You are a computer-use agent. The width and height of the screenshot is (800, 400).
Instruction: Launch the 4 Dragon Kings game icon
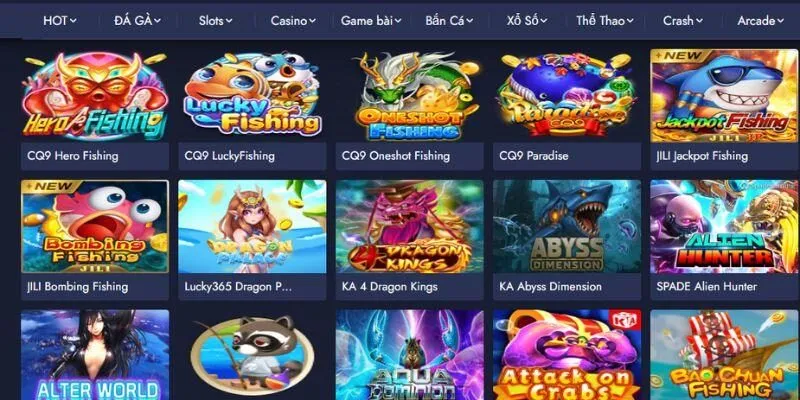(x=410, y=226)
